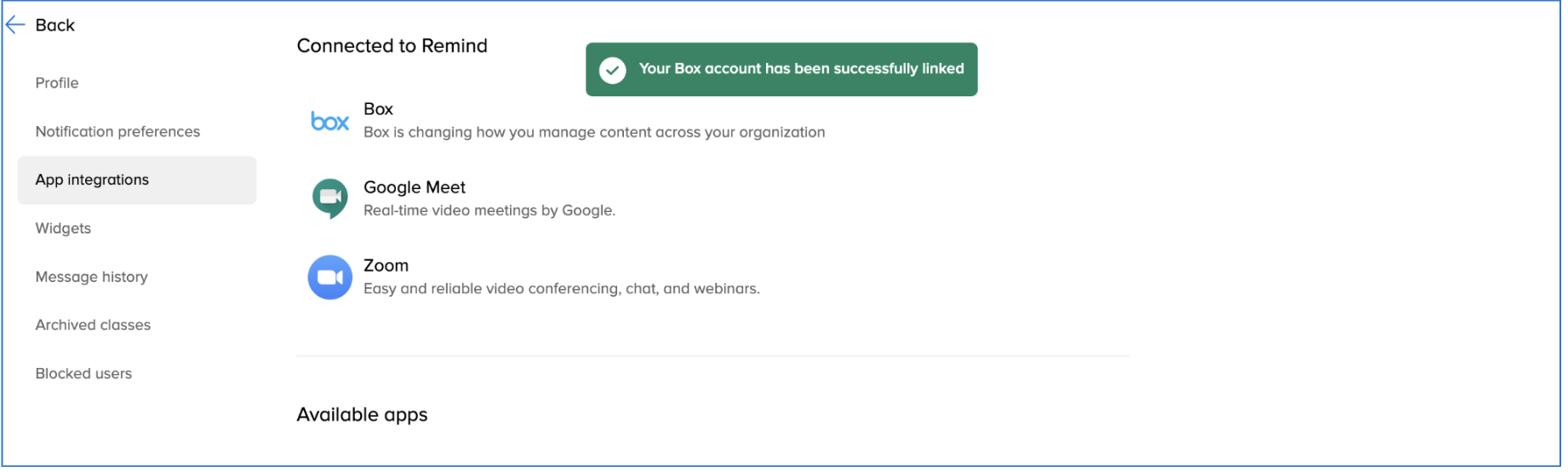Image resolution: width=1568 pixels, height=472 pixels.
Task: Click the Box logo icon
Action: pyautogui.click(x=330, y=122)
